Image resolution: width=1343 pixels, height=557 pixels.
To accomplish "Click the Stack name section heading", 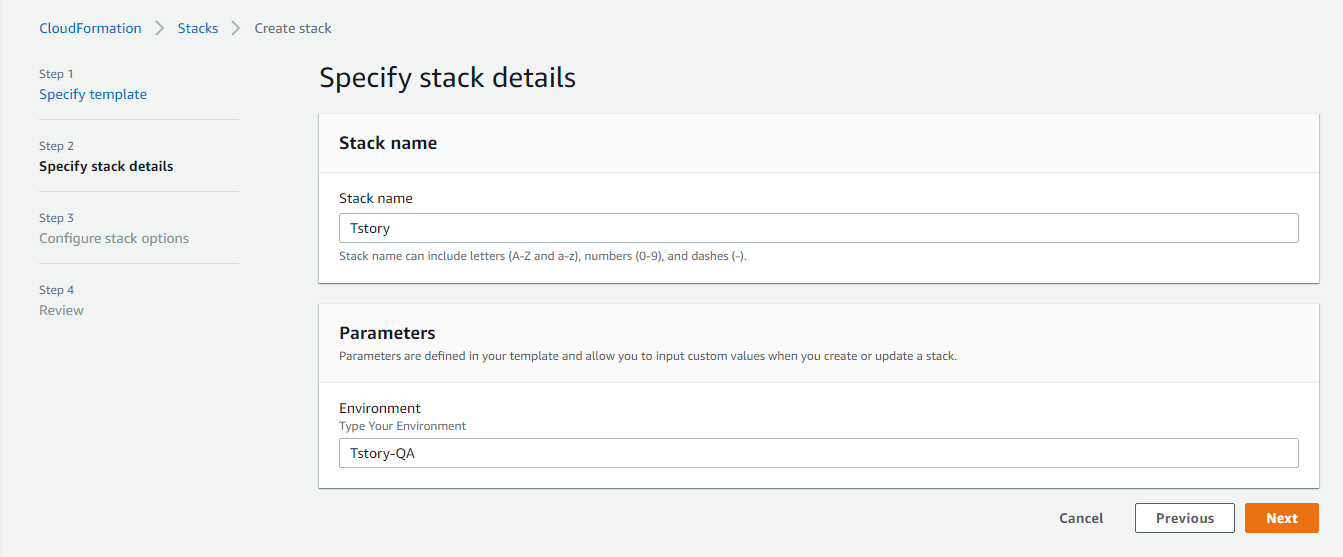I will [x=388, y=143].
